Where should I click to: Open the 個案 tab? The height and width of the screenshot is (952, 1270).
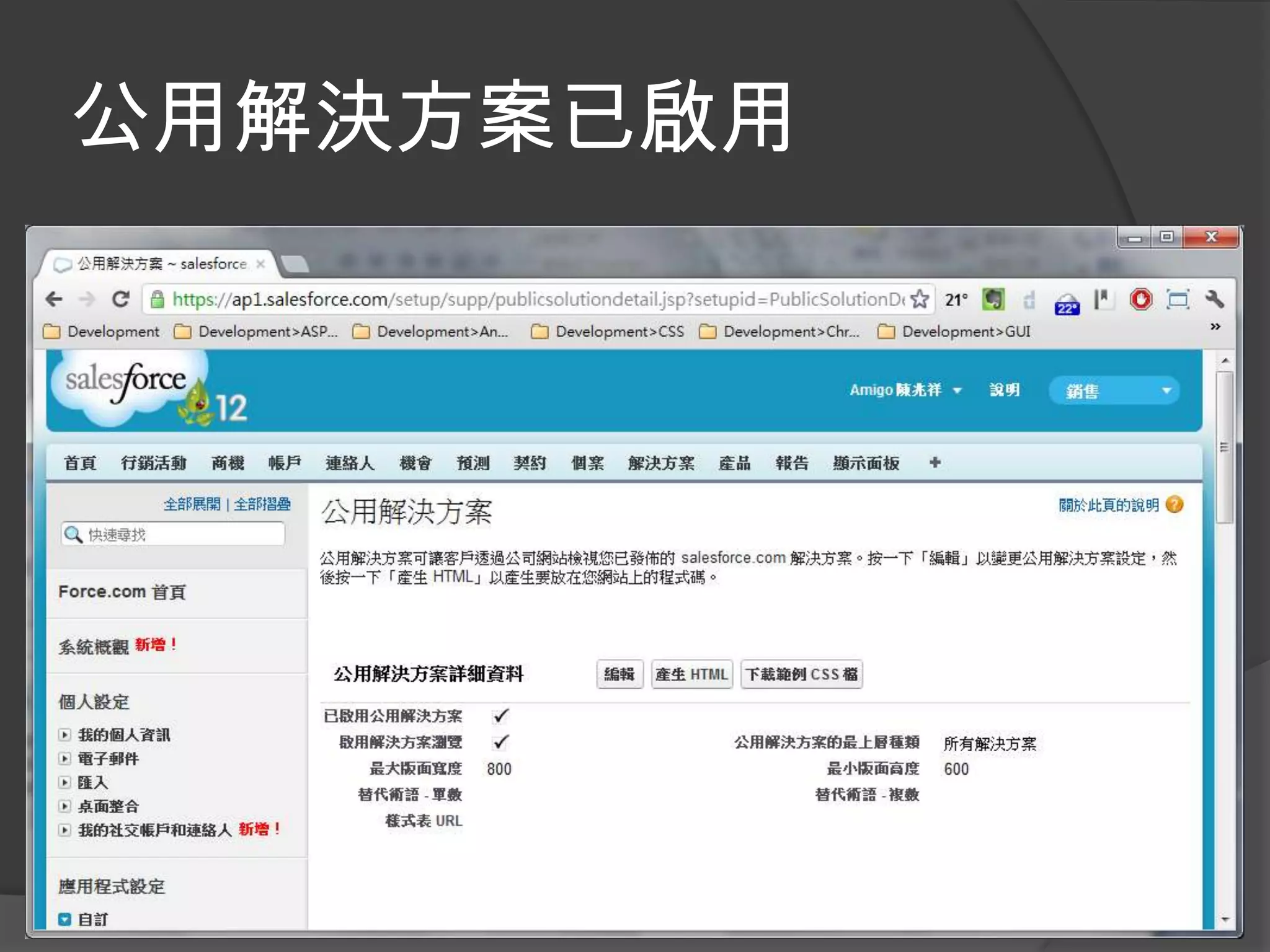click(x=587, y=463)
